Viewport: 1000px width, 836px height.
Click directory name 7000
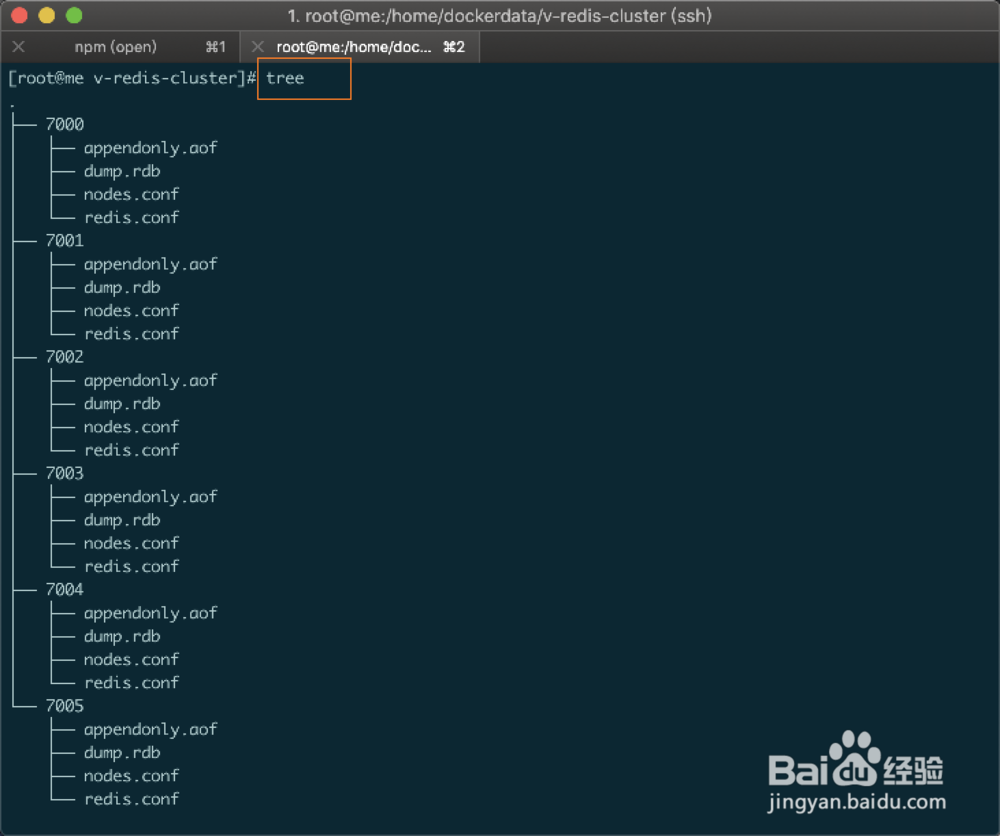[64, 124]
